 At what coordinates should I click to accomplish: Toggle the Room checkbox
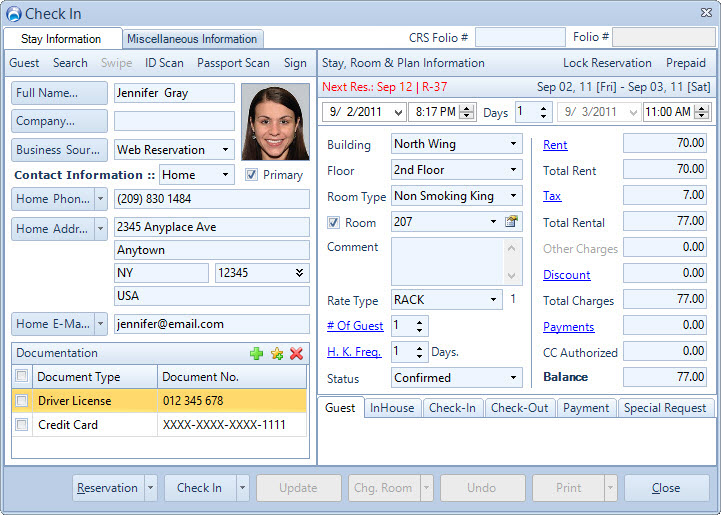tap(333, 223)
